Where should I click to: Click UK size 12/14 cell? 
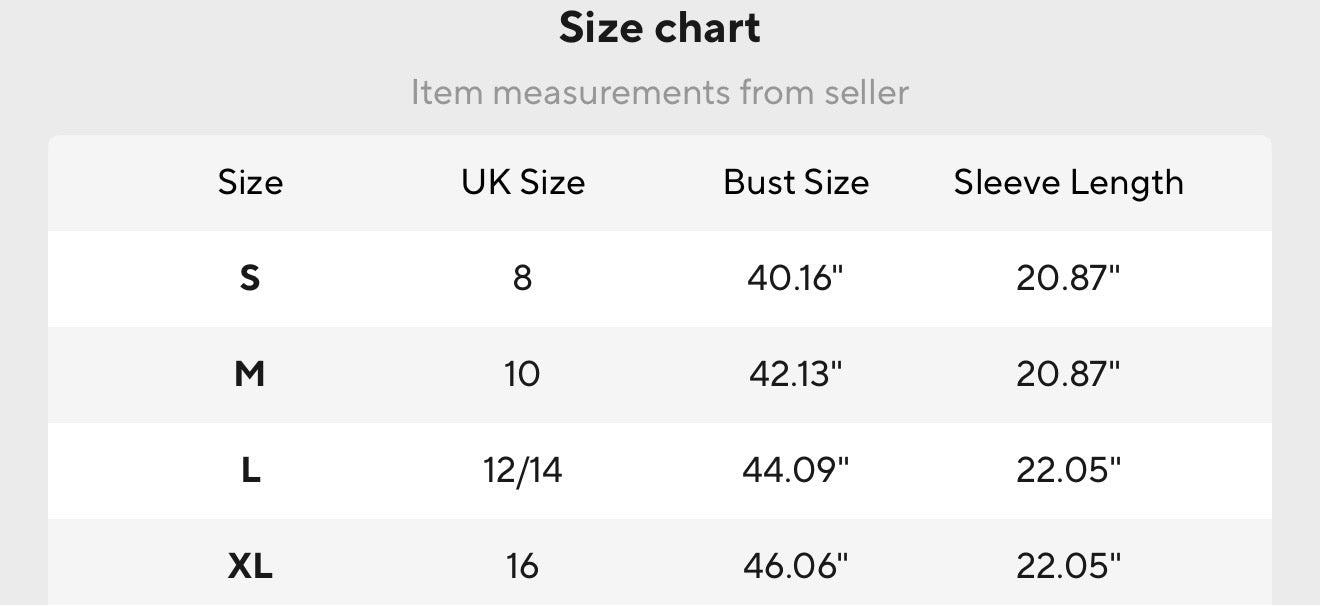(x=523, y=470)
